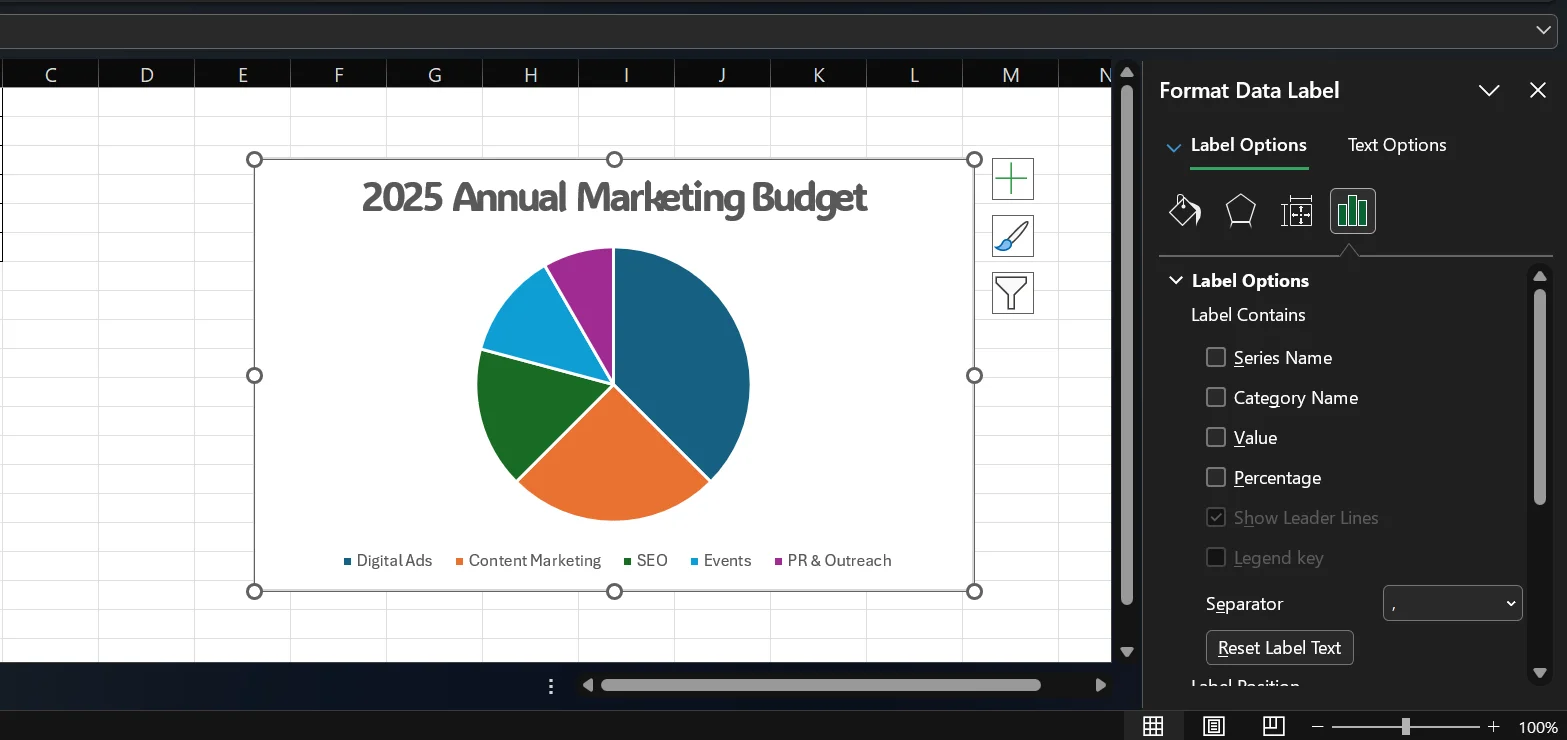Click the sheet tab options dots handle
This screenshot has height=740, width=1567.
551,686
